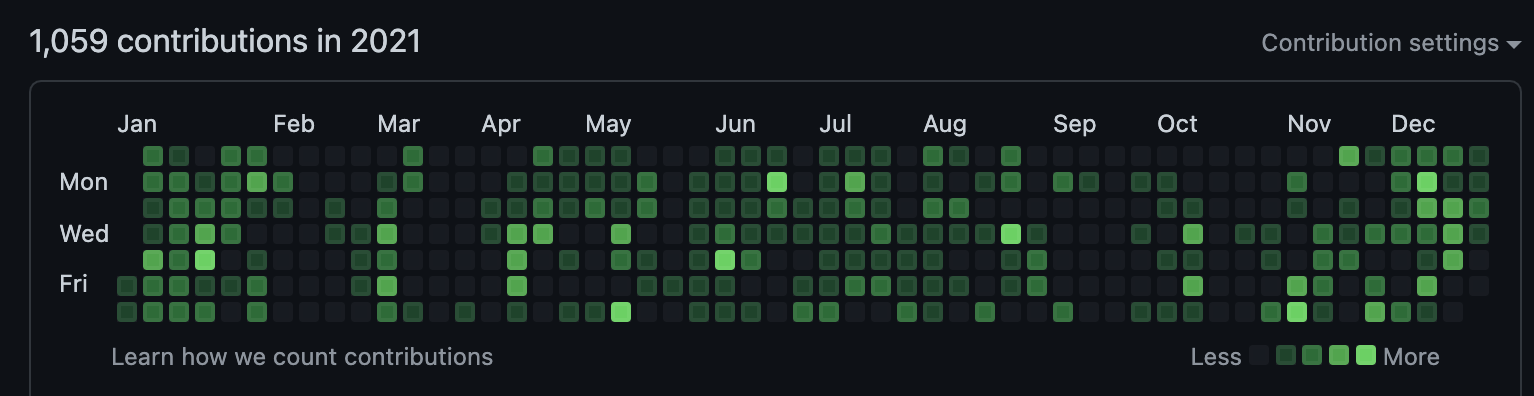This screenshot has height=396, width=1534.
Task: Click the Sep month label
Action: click(x=1074, y=124)
